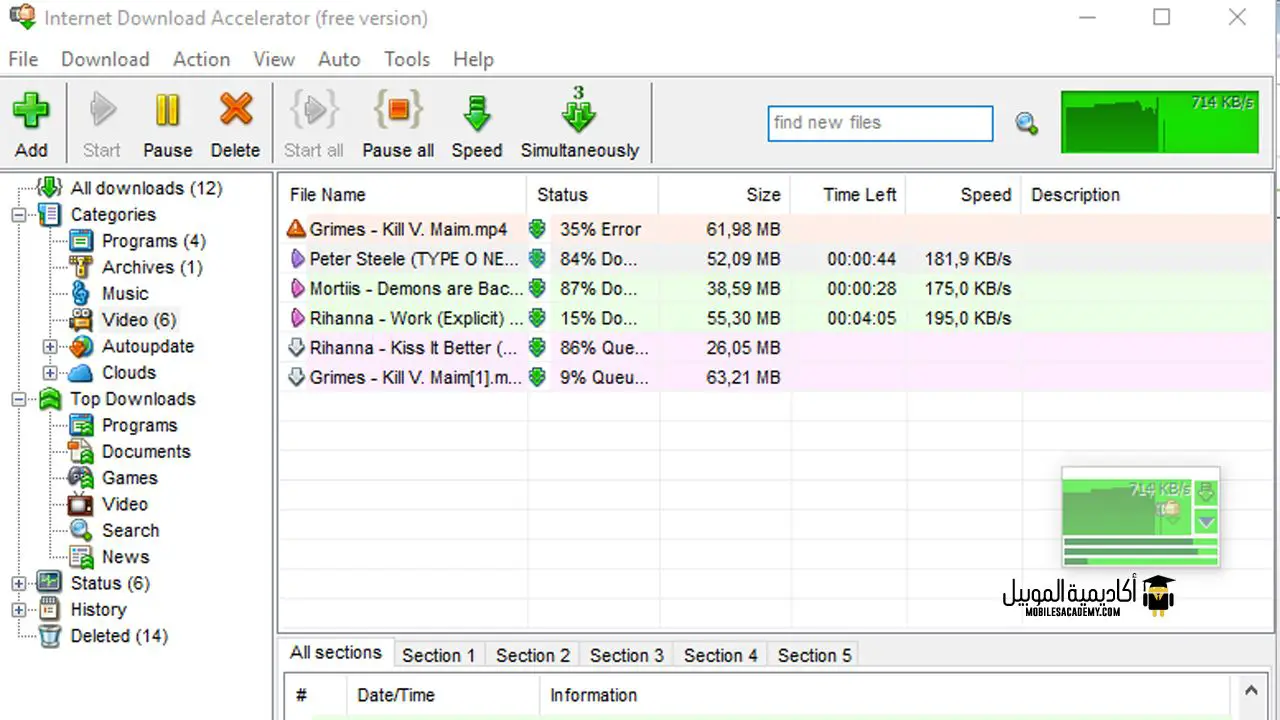Sort by File Name column header

pyautogui.click(x=402, y=195)
